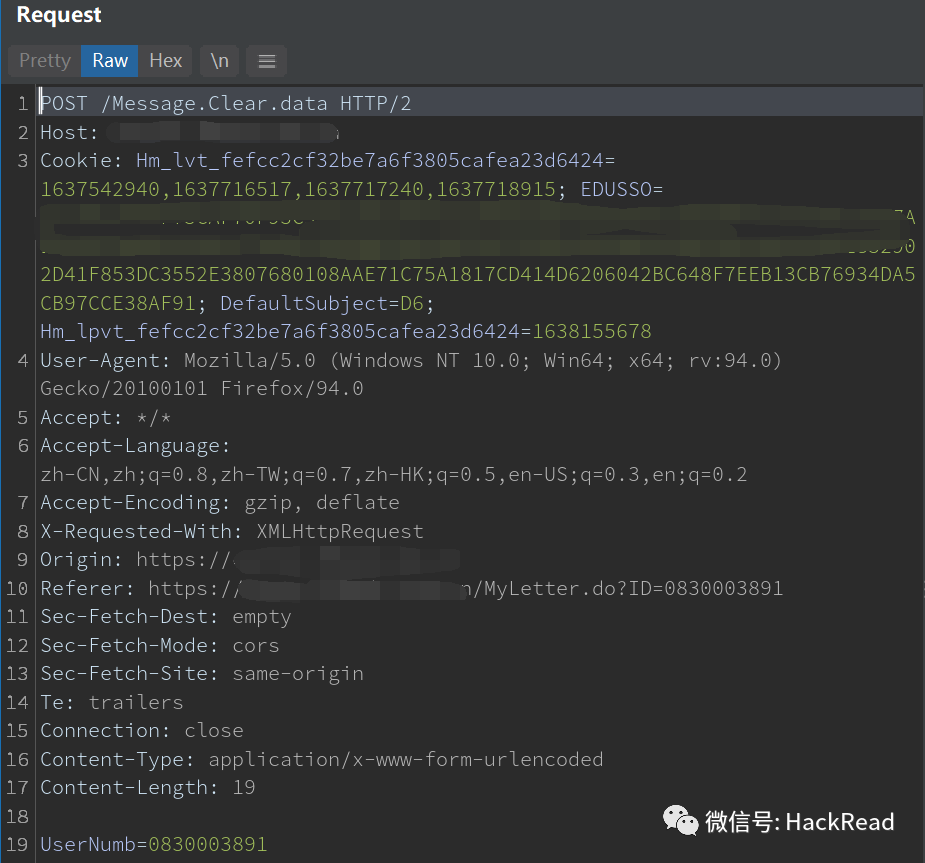Click the Referer MyLetter.do?ID=0830003891 text
Screen dimensions: 925x863
coord(633,589)
